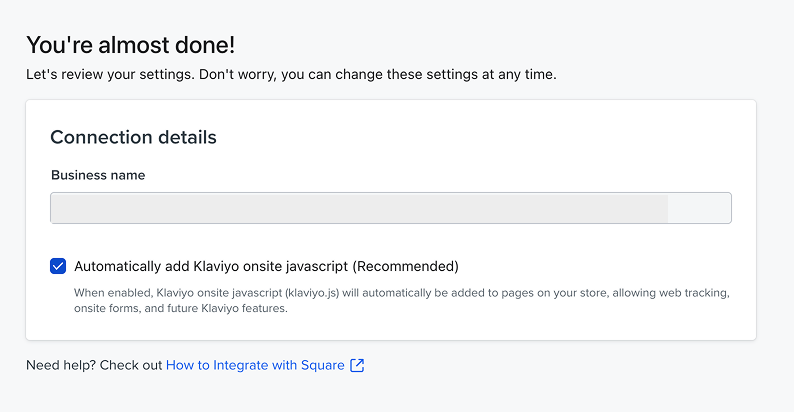Image resolution: width=794 pixels, height=412 pixels.
Task: Open the How to Integrate with Square link
Action: (255, 366)
